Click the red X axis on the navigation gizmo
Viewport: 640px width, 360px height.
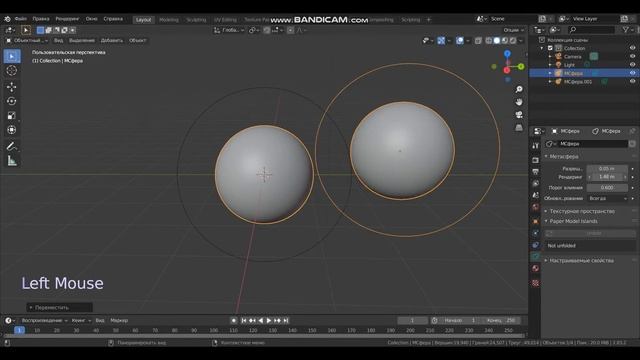(507, 70)
